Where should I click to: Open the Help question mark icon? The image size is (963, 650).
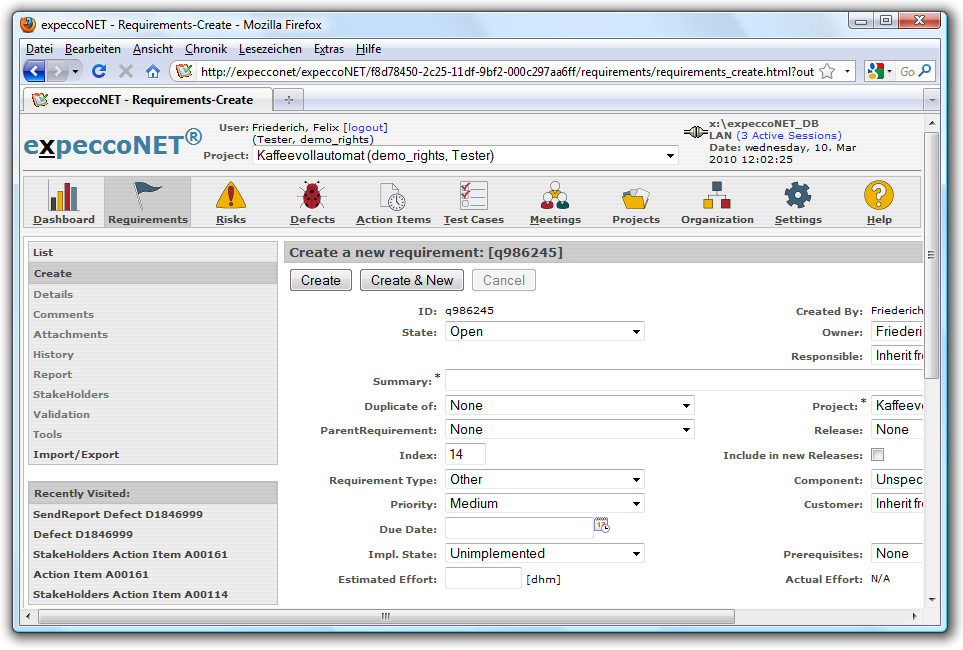tap(879, 196)
